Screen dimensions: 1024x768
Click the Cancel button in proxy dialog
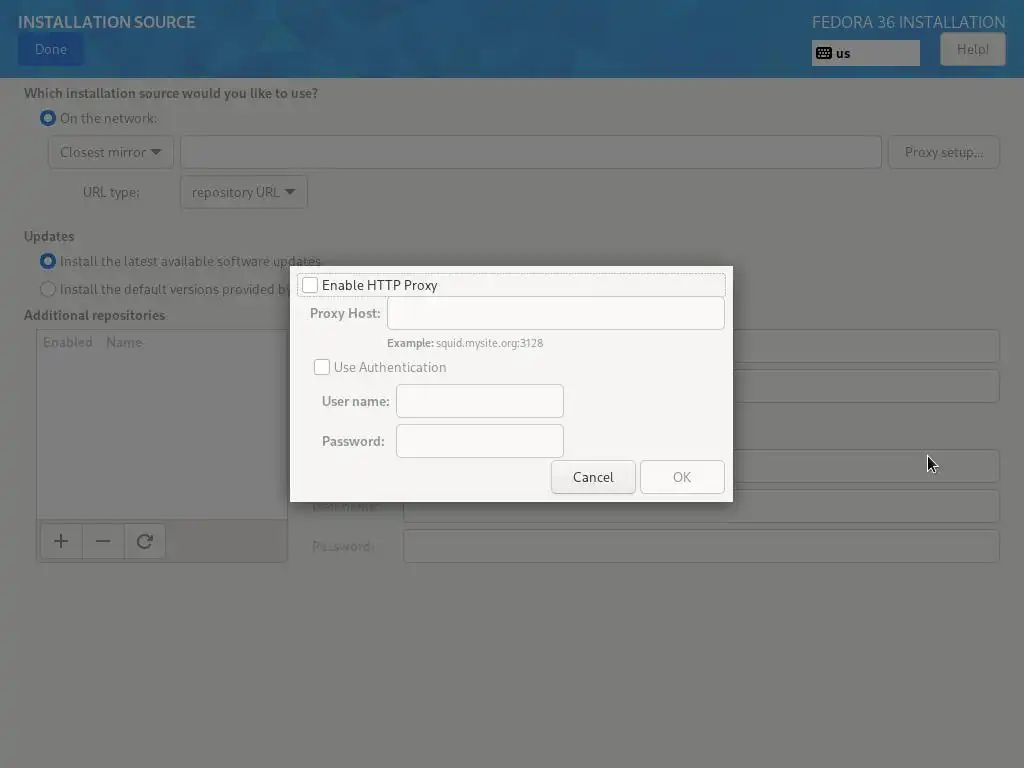point(593,477)
